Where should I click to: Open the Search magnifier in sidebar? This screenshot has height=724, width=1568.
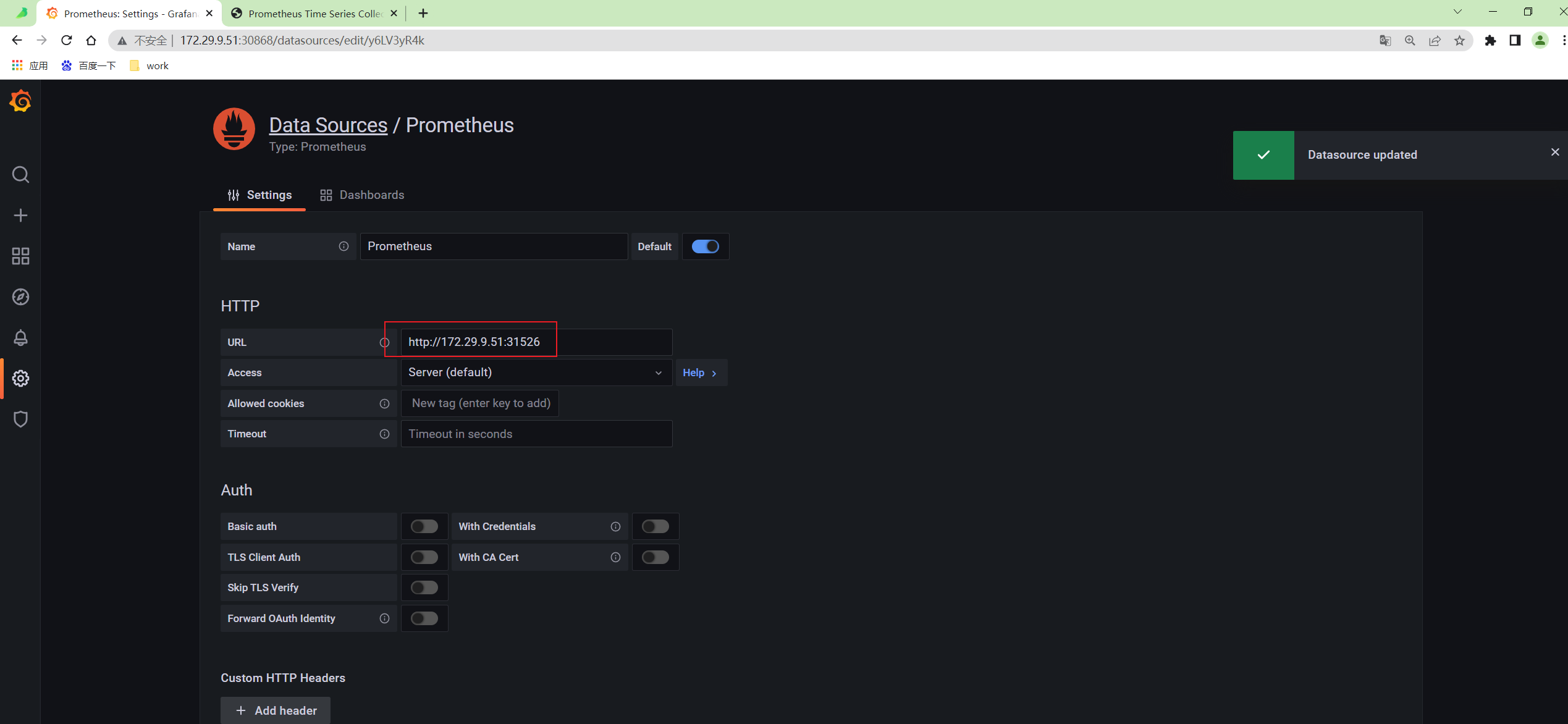point(20,175)
